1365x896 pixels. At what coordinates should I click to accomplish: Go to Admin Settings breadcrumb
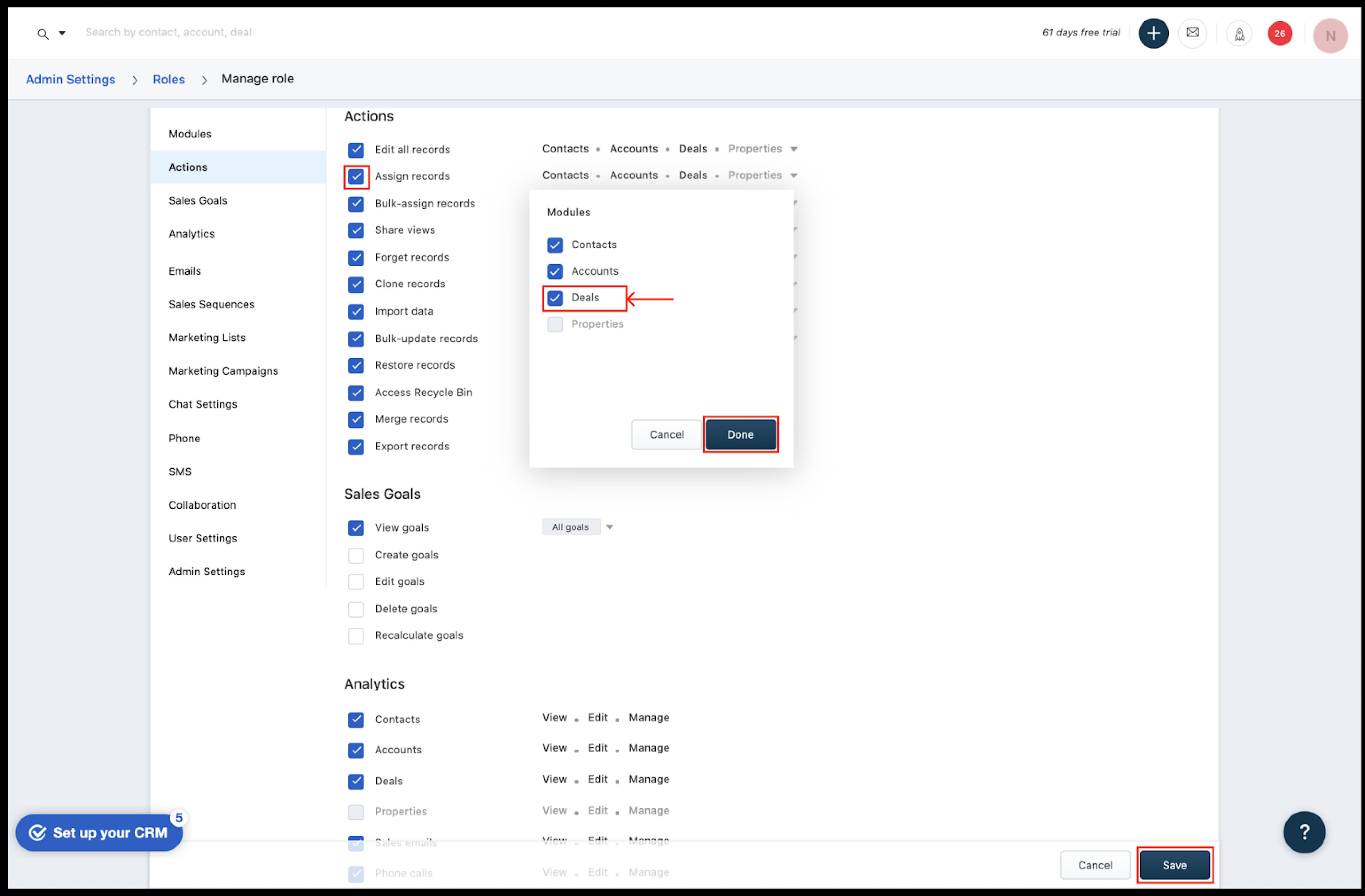(70, 79)
